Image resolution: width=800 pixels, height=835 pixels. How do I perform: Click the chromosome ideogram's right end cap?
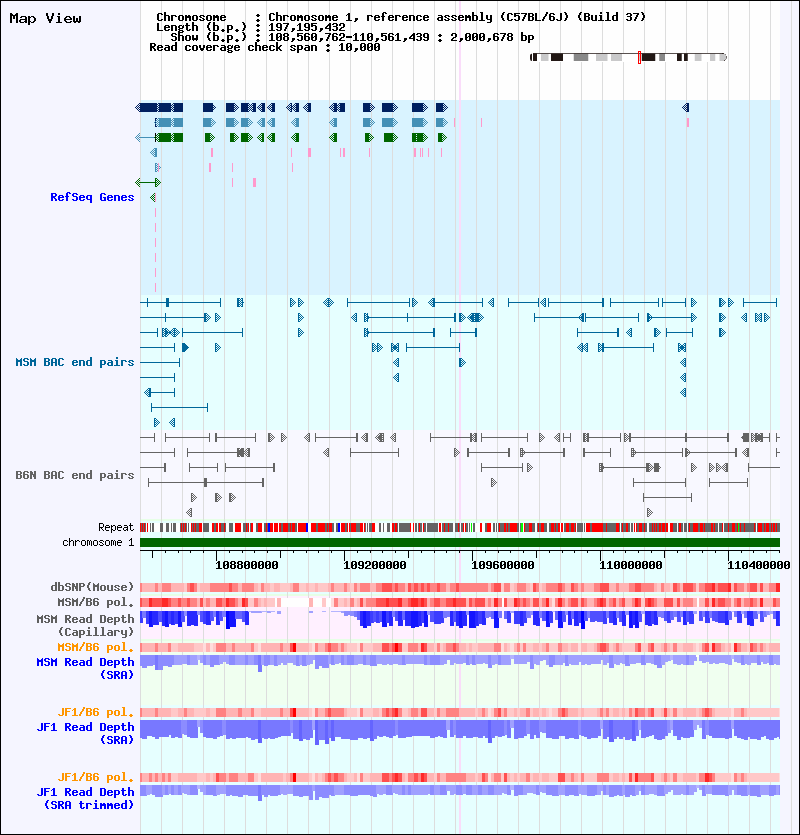coord(724,58)
